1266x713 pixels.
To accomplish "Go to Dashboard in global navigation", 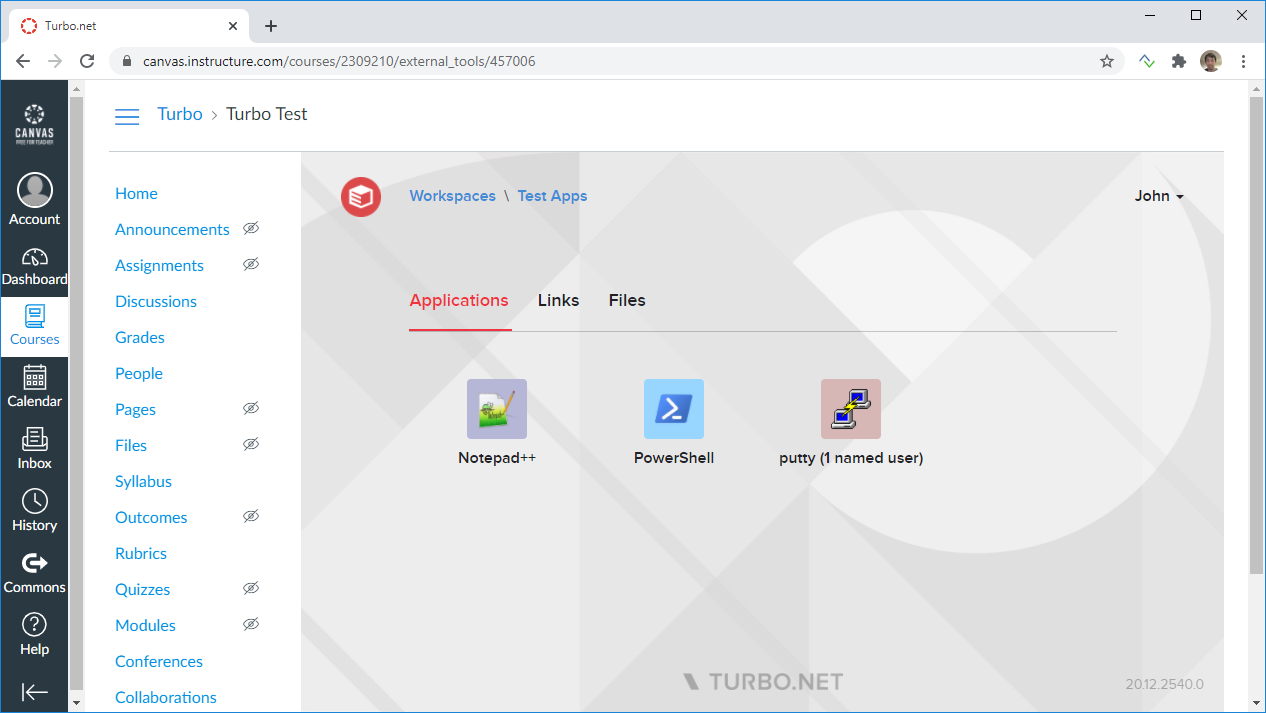I will point(34,267).
